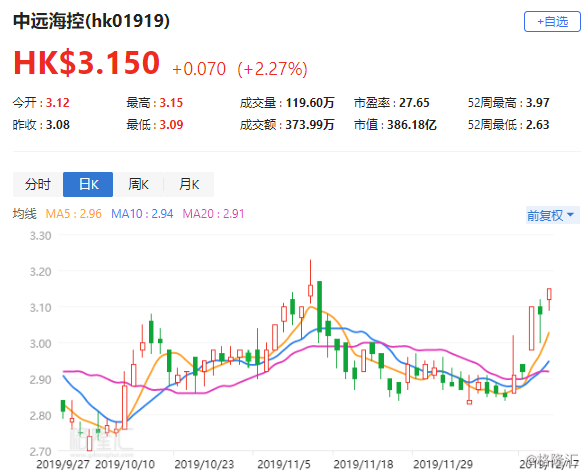The width and height of the screenshot is (586, 474).
Task: Click 昨收 value 3.08
Action: pos(58,125)
